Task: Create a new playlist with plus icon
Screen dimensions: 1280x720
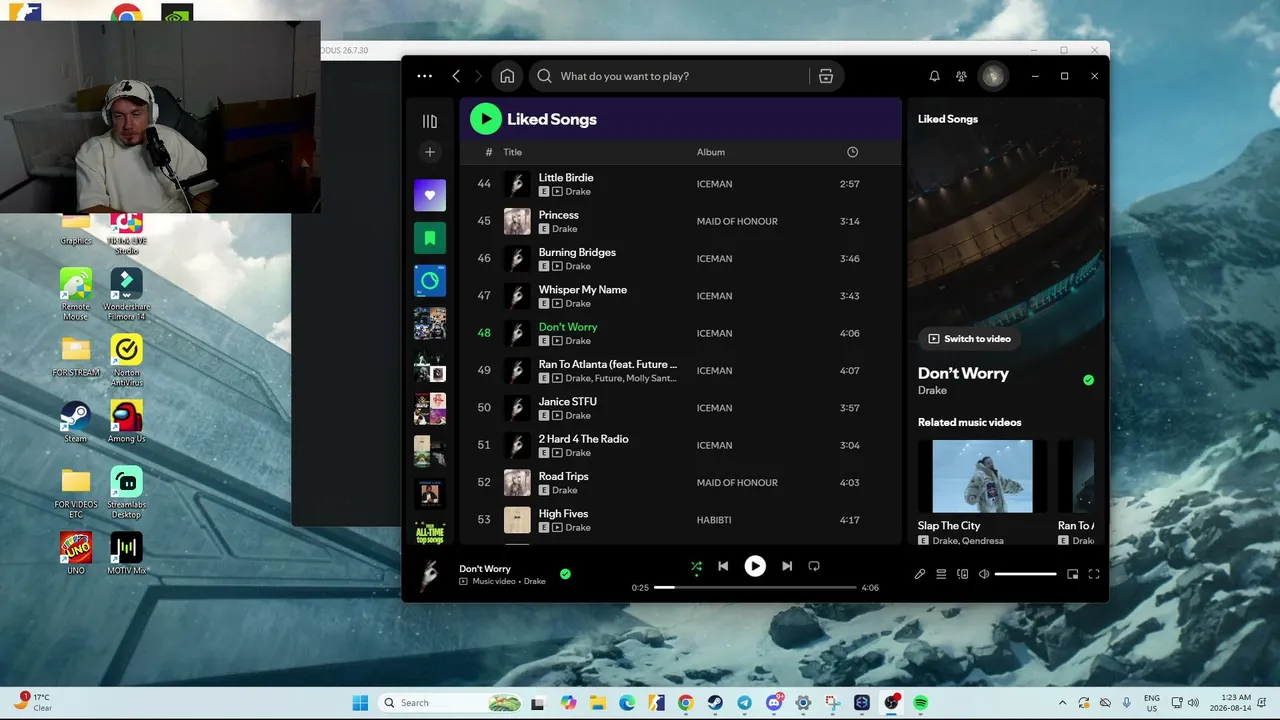Action: (430, 152)
